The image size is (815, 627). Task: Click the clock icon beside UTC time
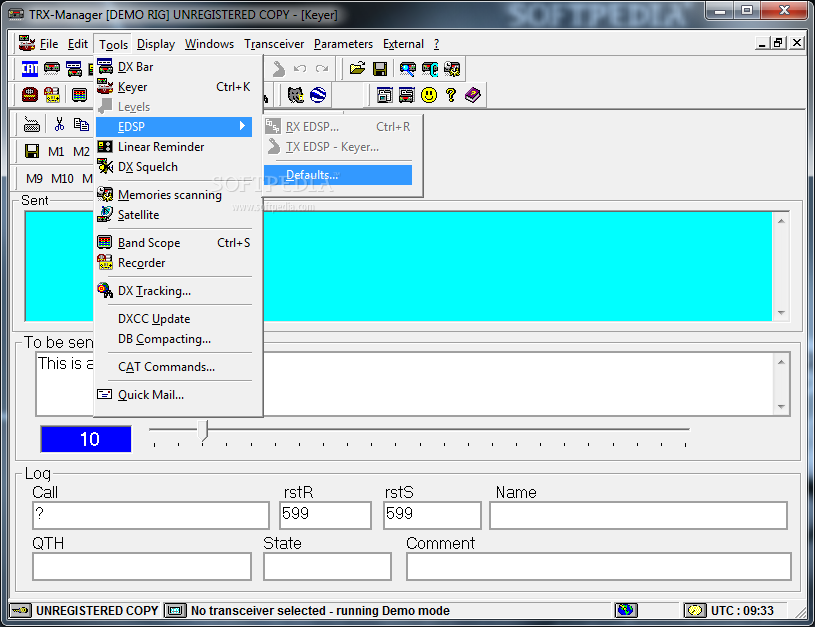coord(695,610)
